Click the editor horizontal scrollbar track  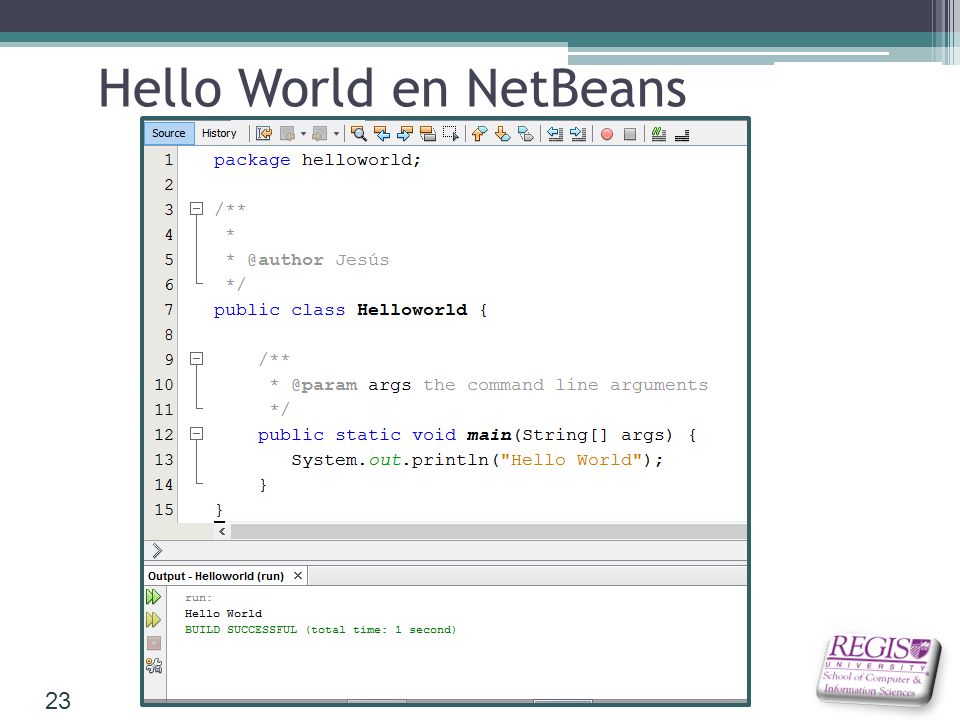click(x=489, y=531)
